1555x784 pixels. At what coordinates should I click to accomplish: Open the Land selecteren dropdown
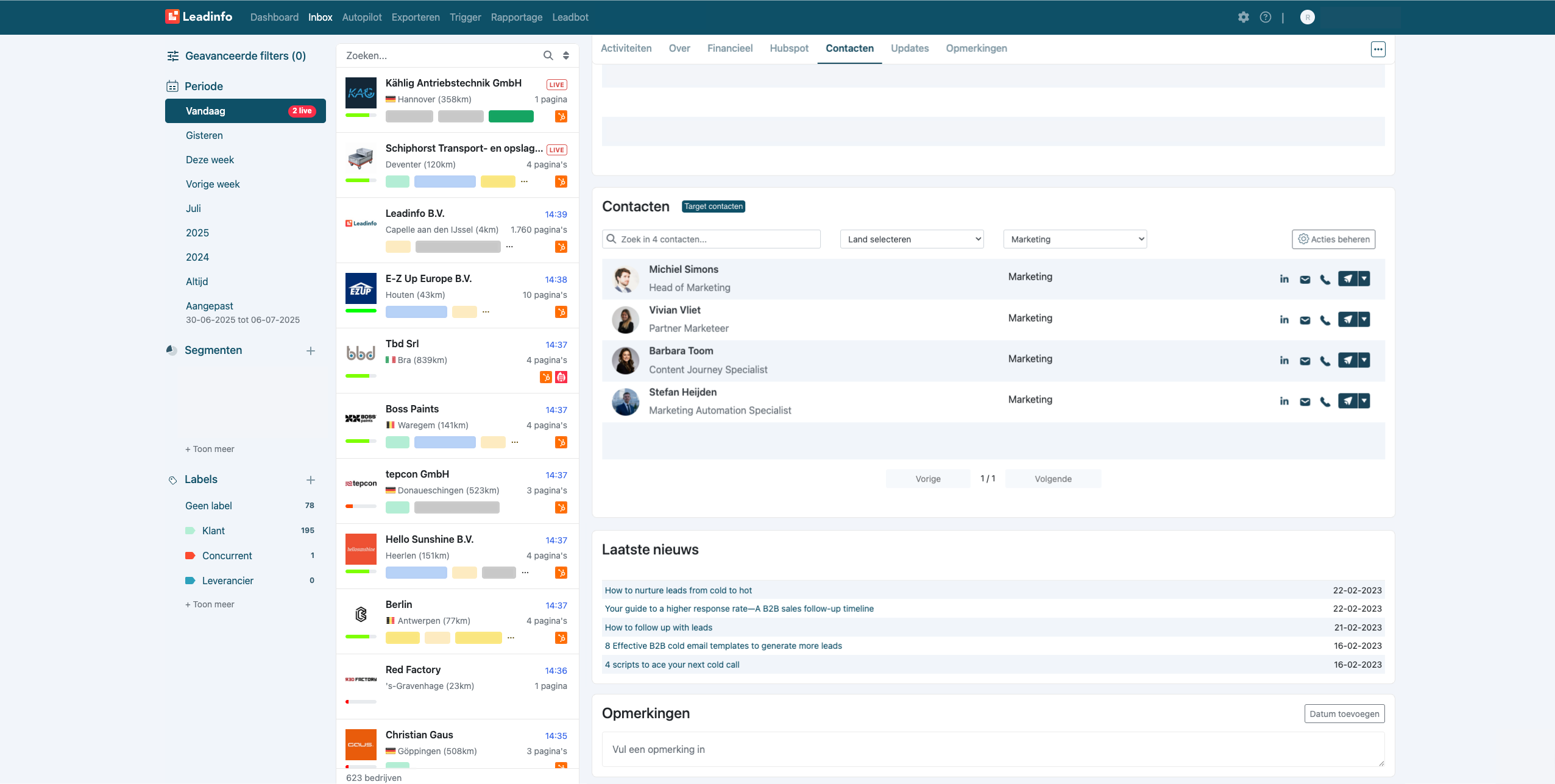912,239
